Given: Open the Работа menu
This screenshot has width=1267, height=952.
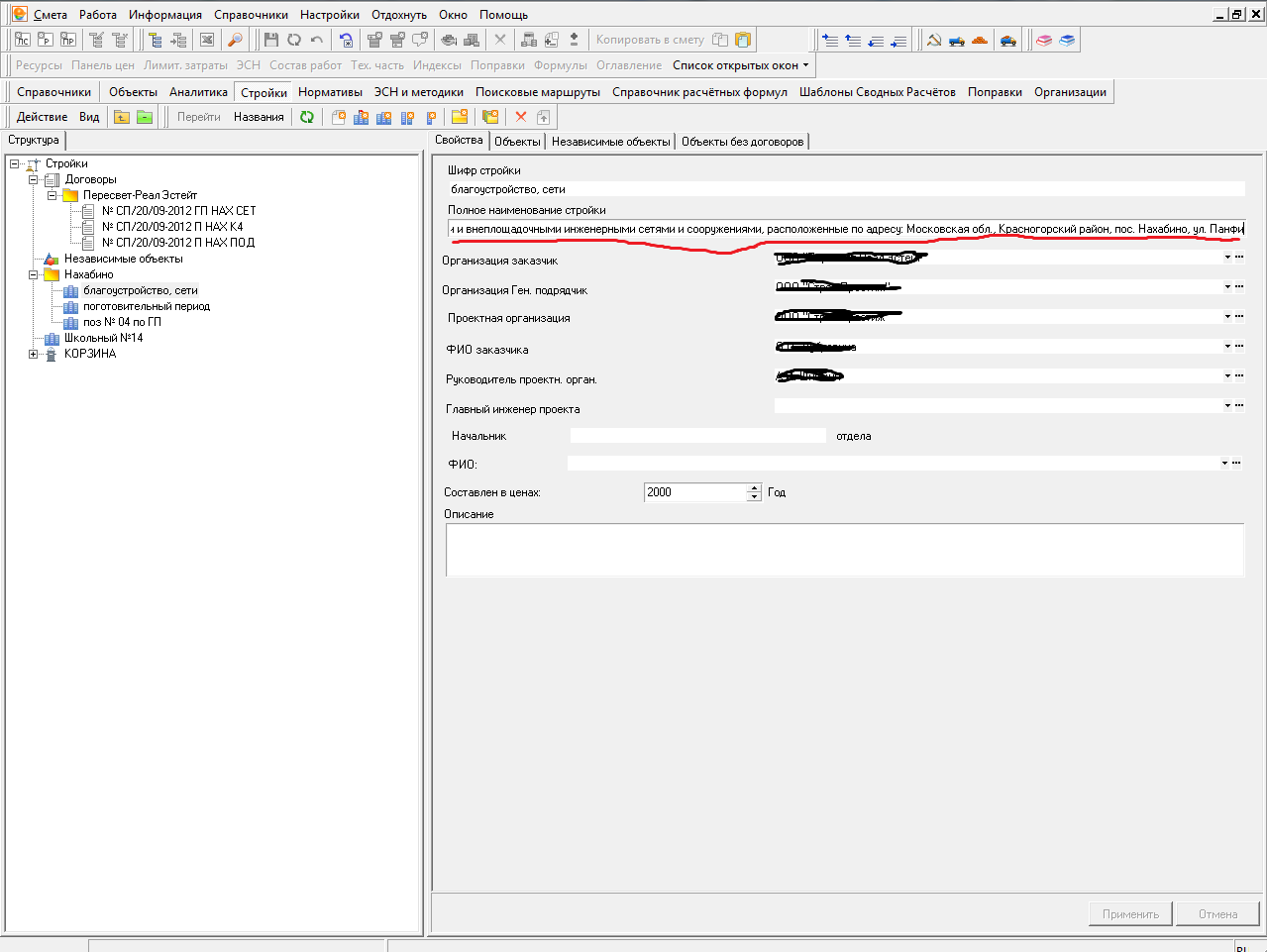Looking at the screenshot, I should tap(98, 15).
